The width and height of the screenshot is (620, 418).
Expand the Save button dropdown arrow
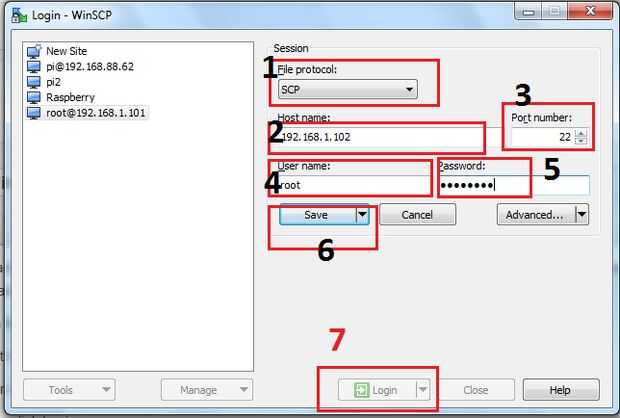pyautogui.click(x=362, y=215)
